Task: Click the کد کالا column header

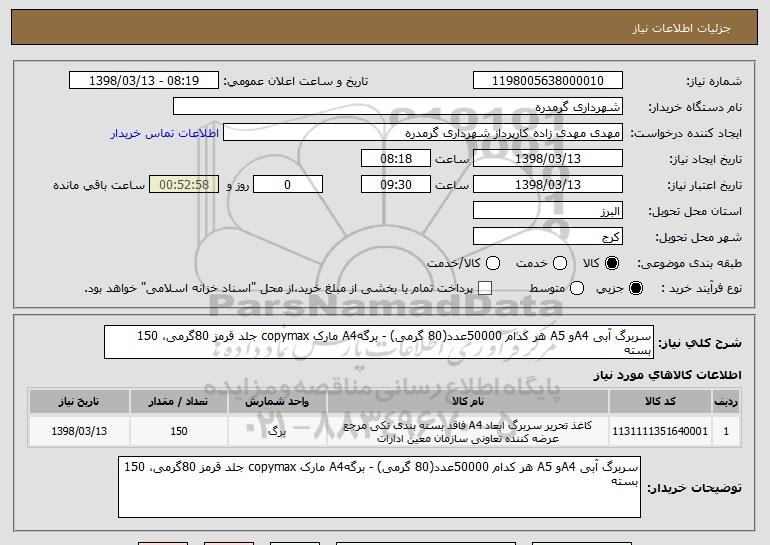Action: pos(660,402)
